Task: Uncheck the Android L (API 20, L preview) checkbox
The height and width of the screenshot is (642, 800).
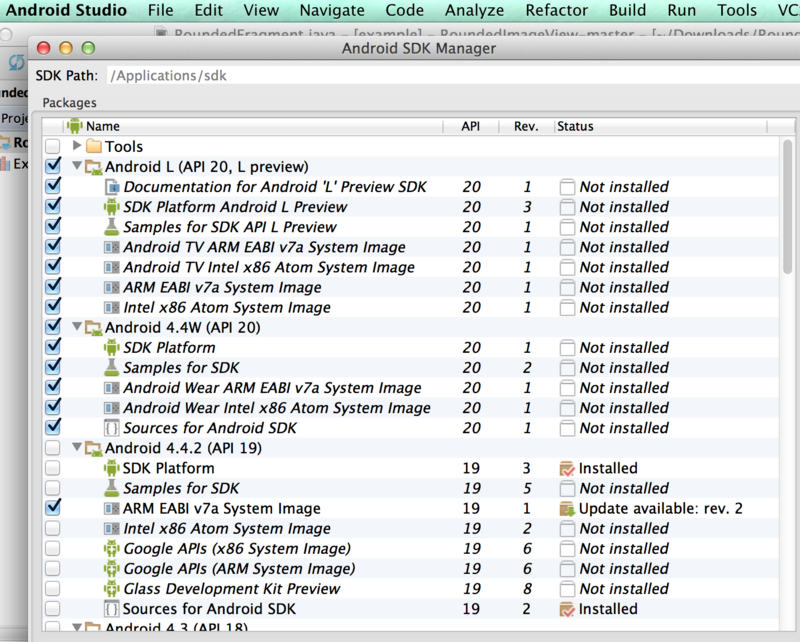Action: (53, 166)
